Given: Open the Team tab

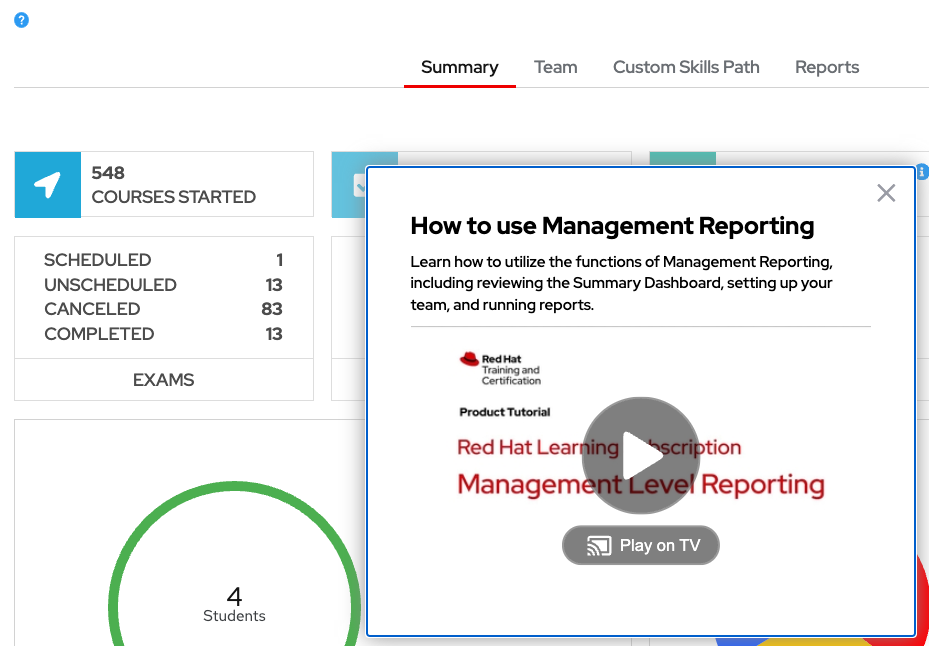Looking at the screenshot, I should pyautogui.click(x=555, y=67).
